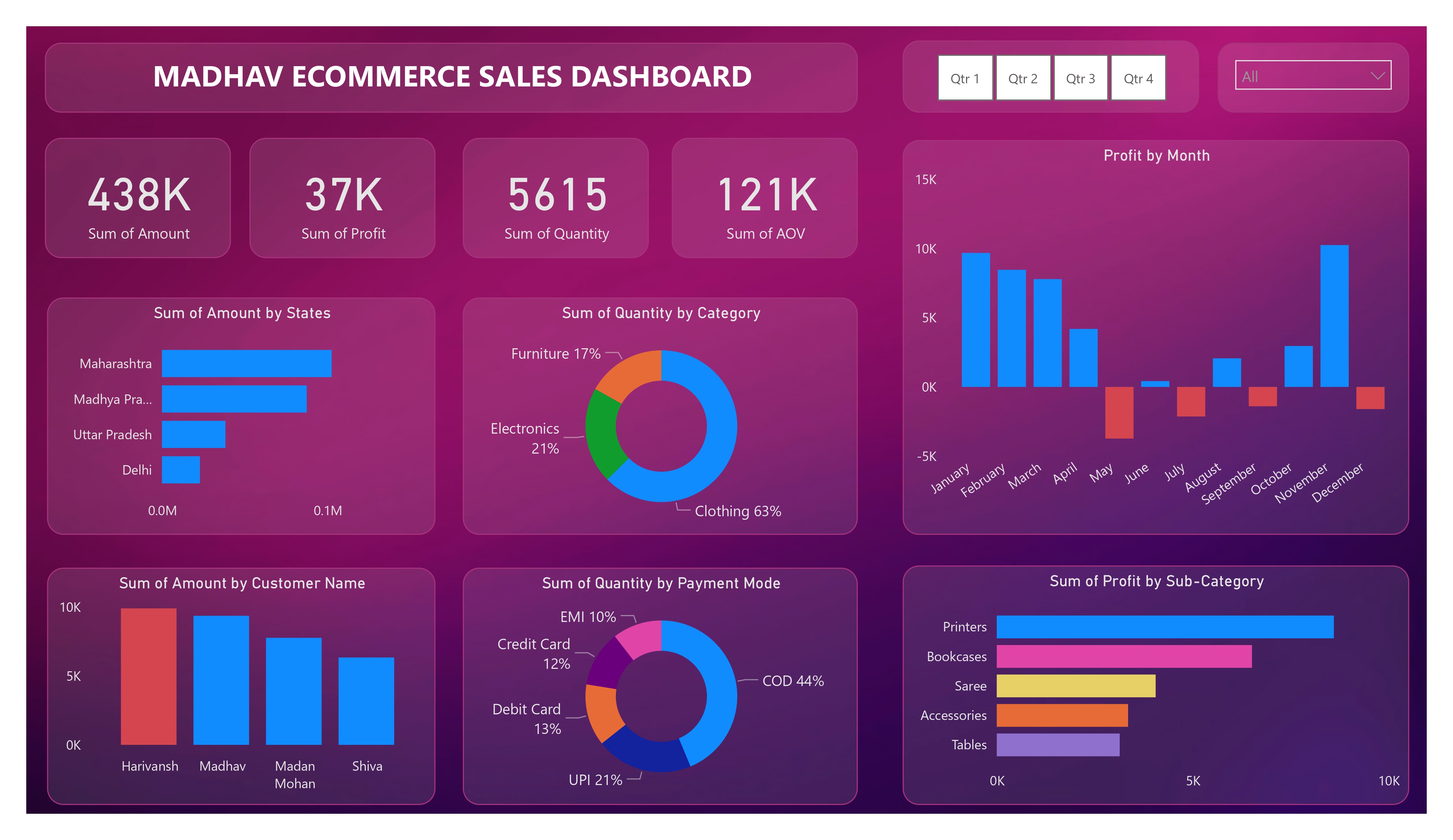Select the Uttar Pradesh bar
The width and height of the screenshot is (1453, 840).
[194, 434]
